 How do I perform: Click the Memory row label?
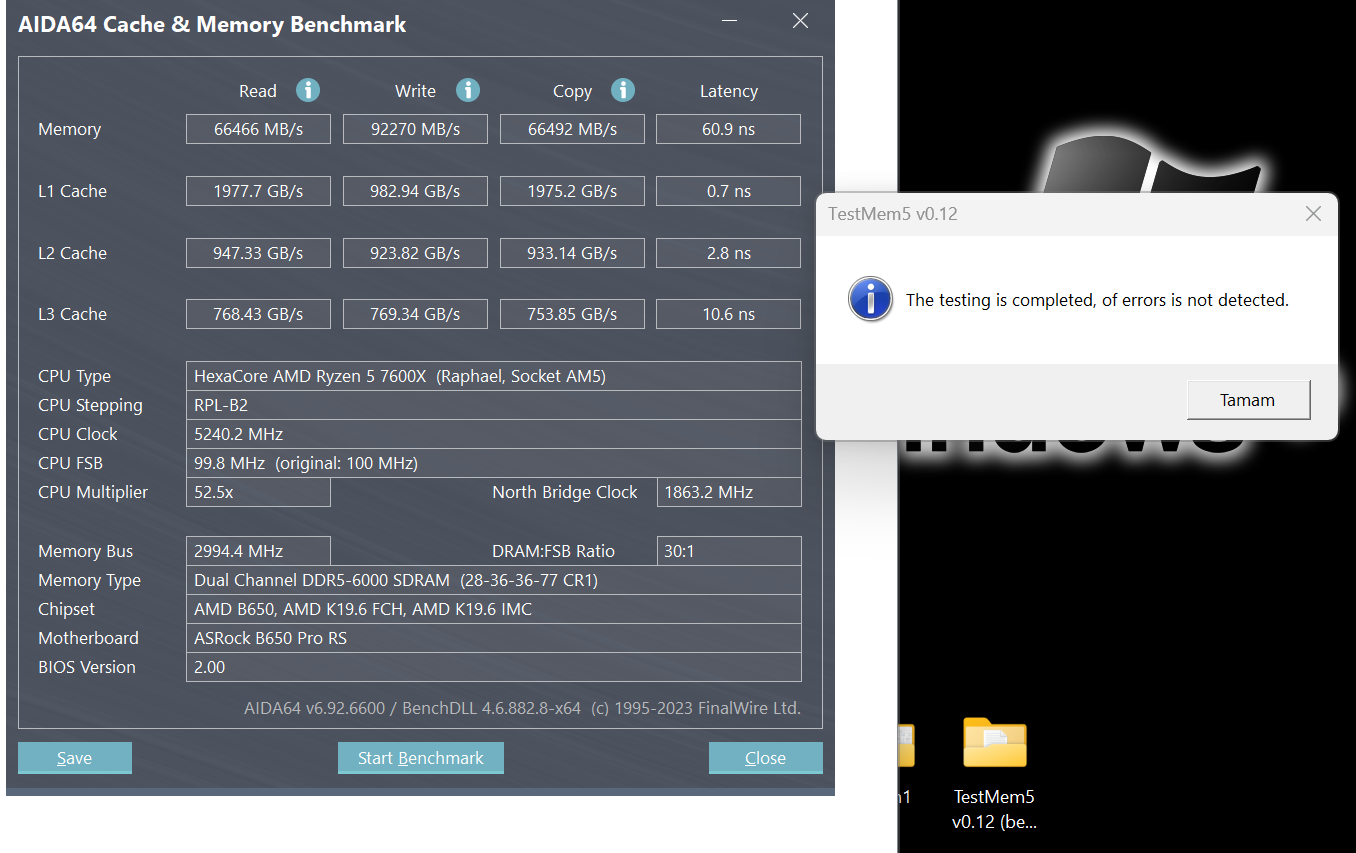click(69, 129)
